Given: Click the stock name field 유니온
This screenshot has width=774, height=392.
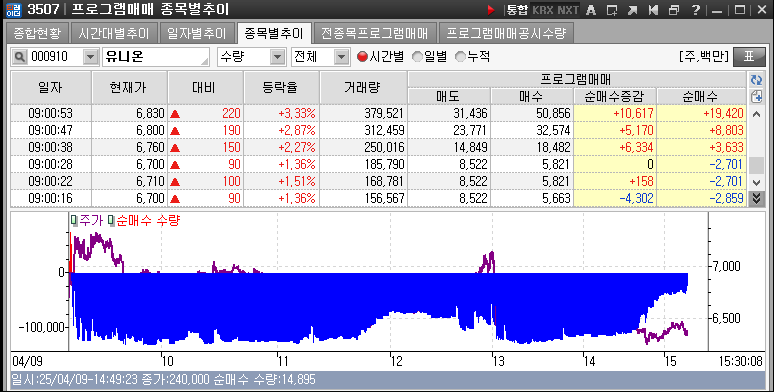Looking at the screenshot, I should [155, 57].
